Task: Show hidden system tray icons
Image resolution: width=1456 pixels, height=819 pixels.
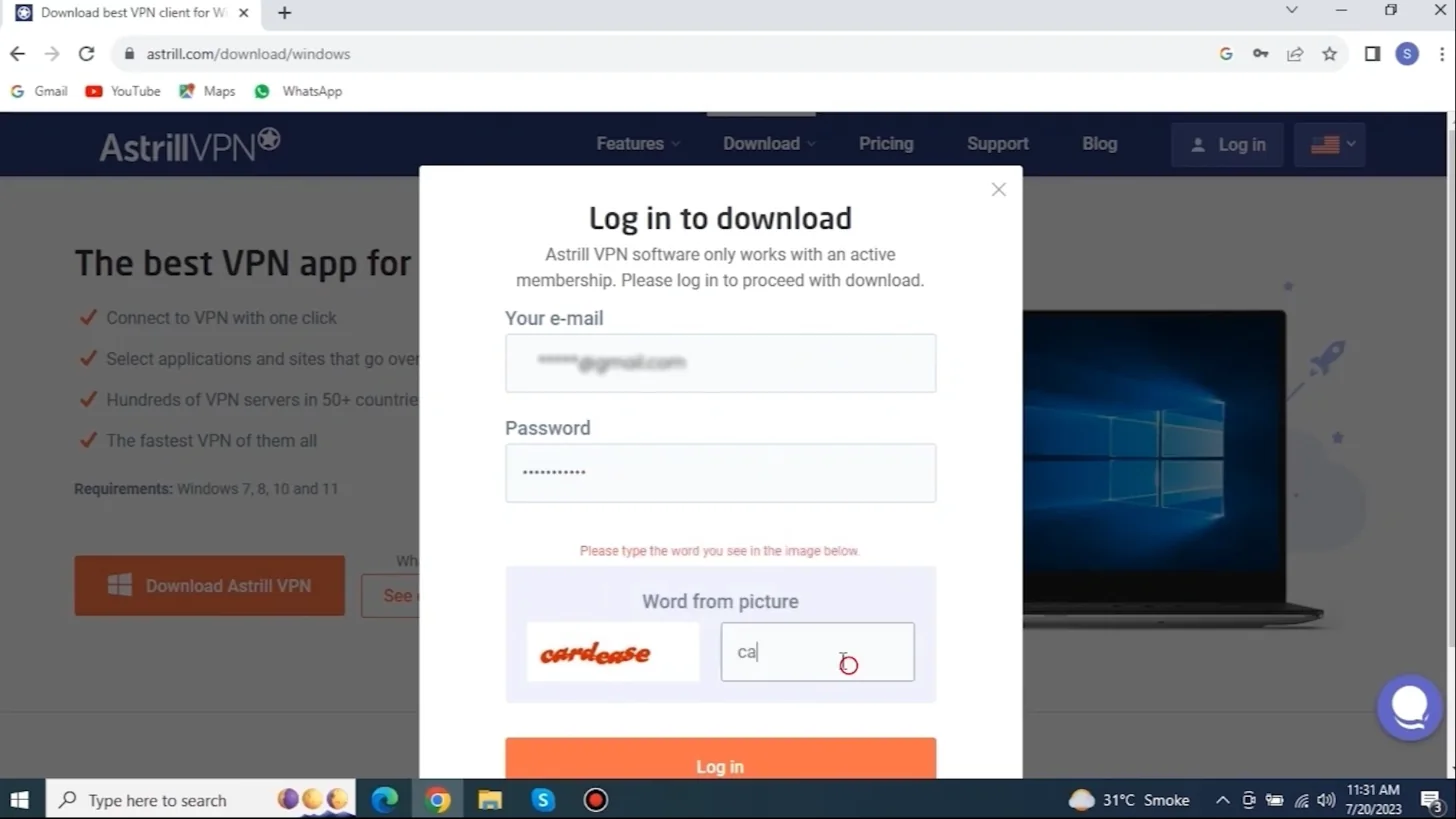Action: click(1222, 800)
